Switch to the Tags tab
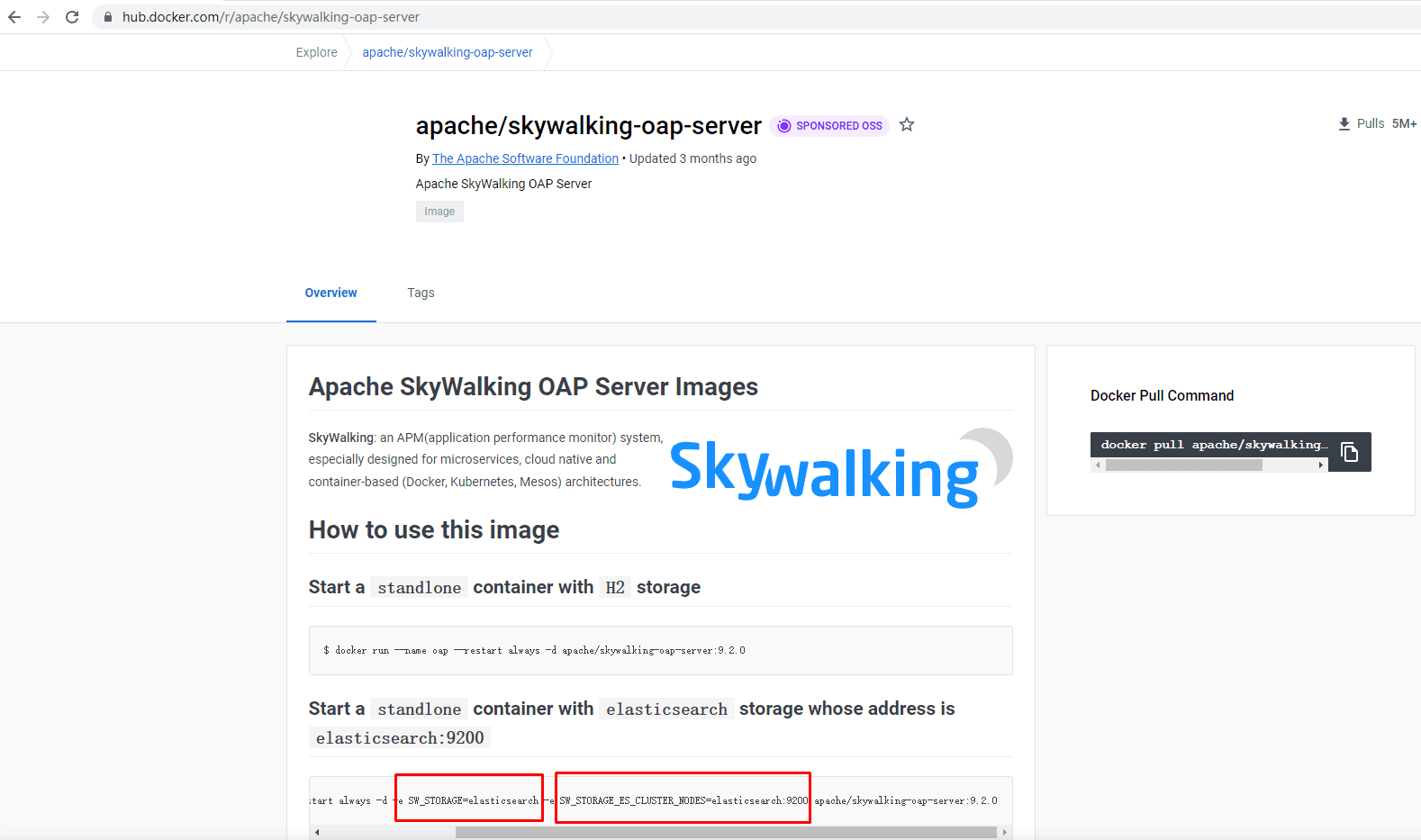 pos(421,293)
